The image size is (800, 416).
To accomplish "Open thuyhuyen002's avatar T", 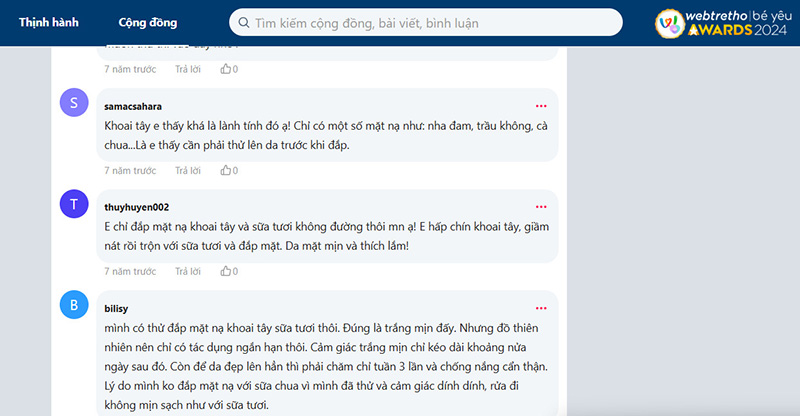I will click(74, 204).
